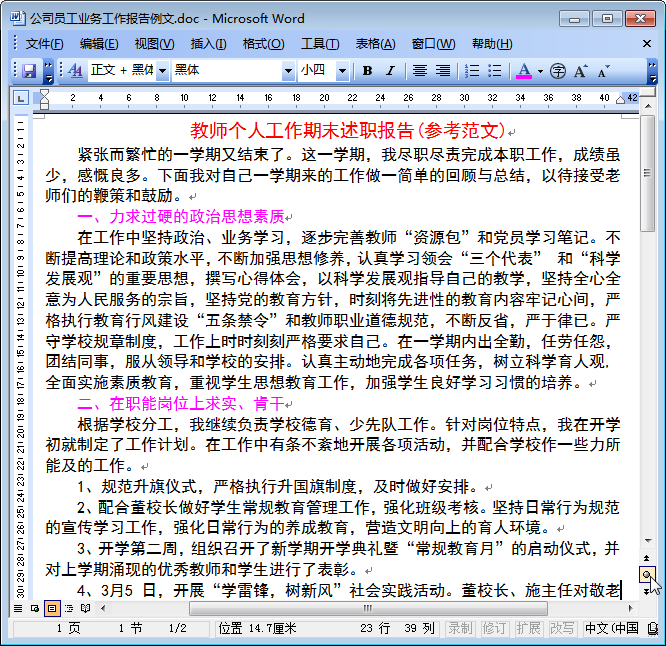Click the 黑体 font name field

tap(227, 71)
